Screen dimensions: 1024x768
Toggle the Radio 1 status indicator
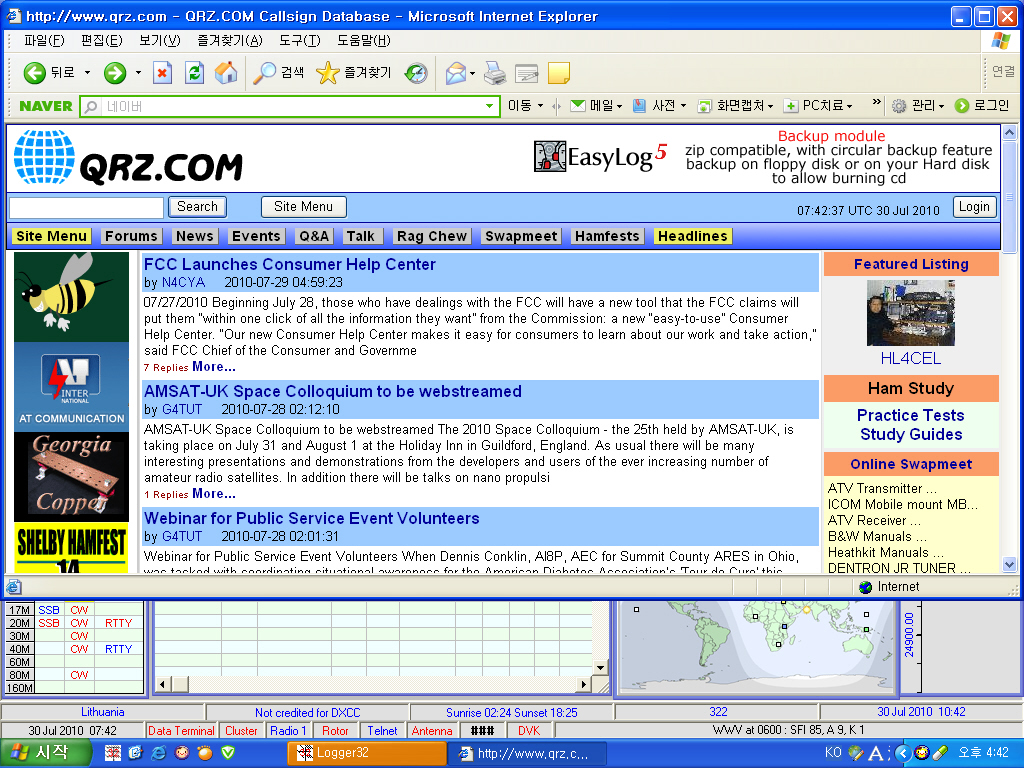point(288,731)
